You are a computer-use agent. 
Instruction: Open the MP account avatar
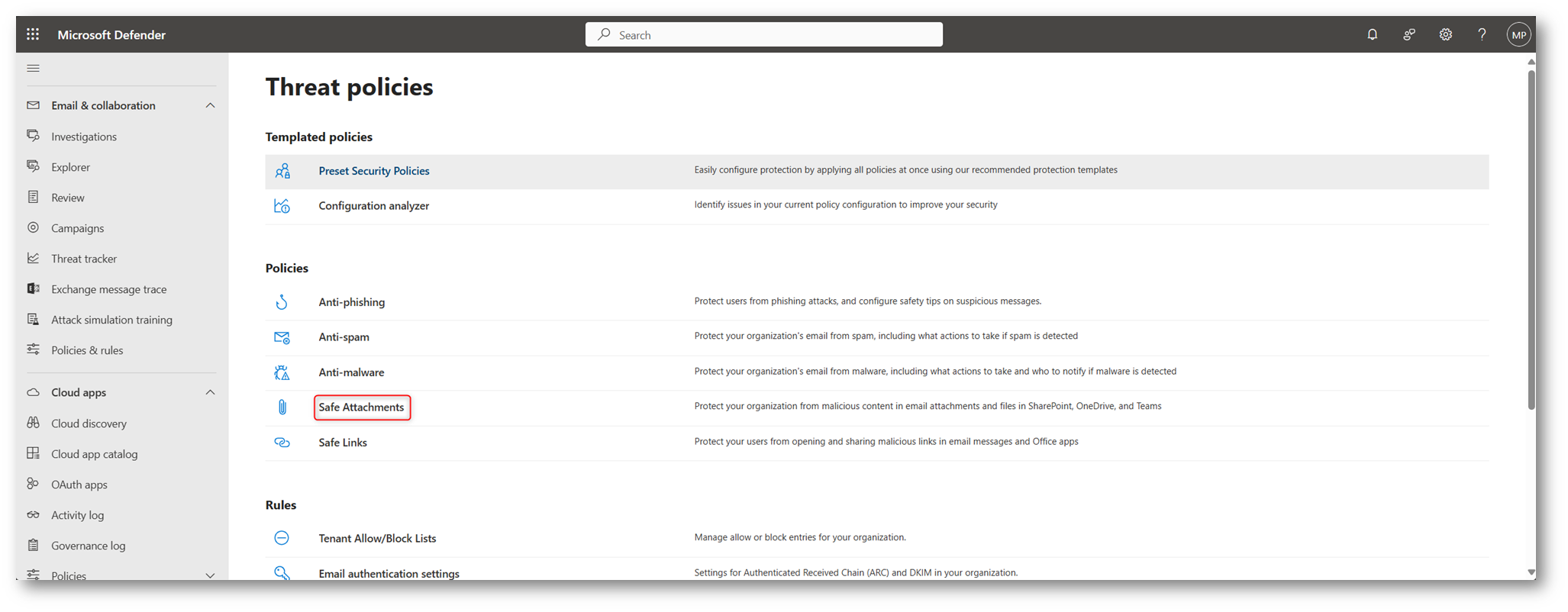click(1518, 34)
